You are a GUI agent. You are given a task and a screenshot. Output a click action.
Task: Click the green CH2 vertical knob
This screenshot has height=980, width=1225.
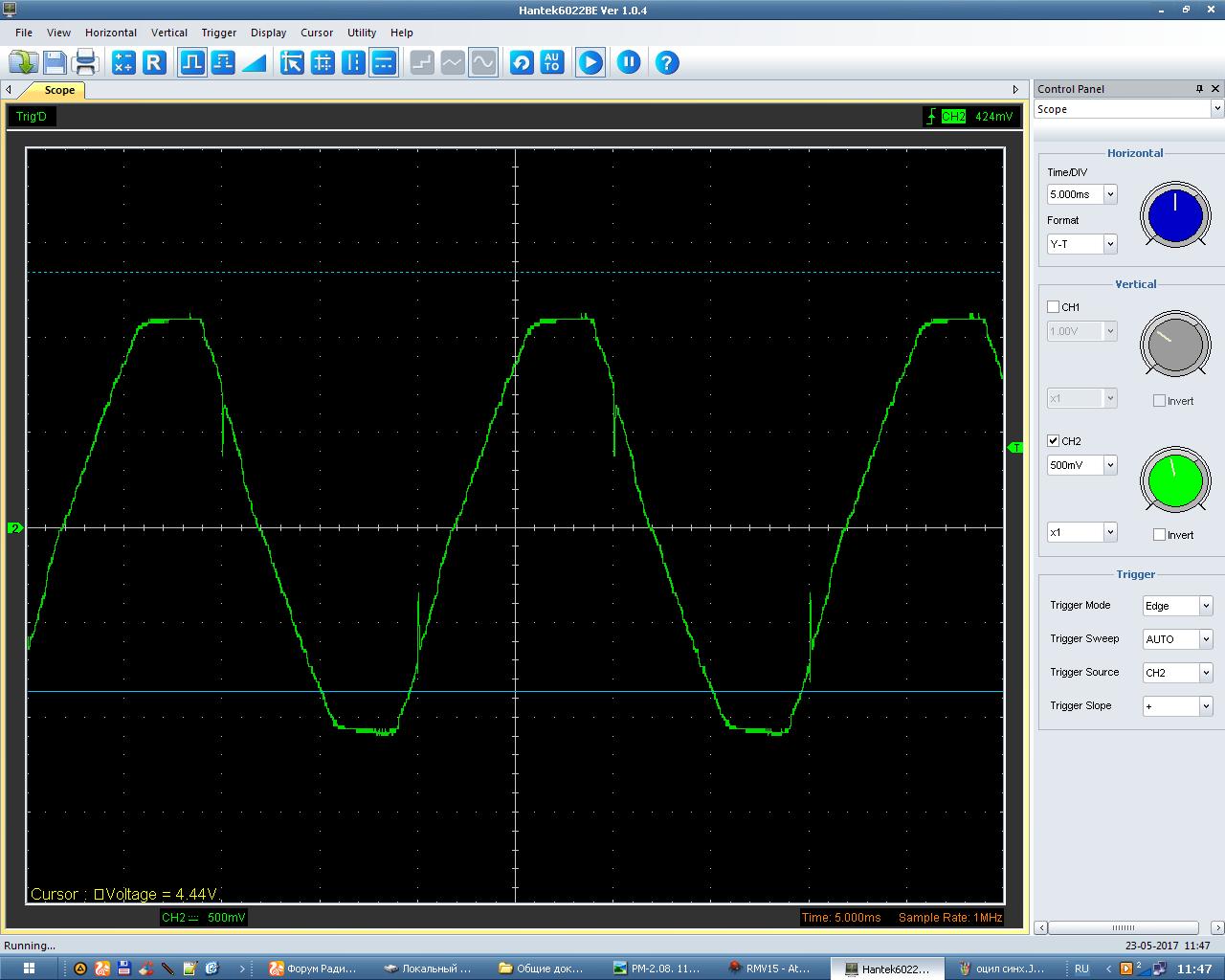[1175, 480]
